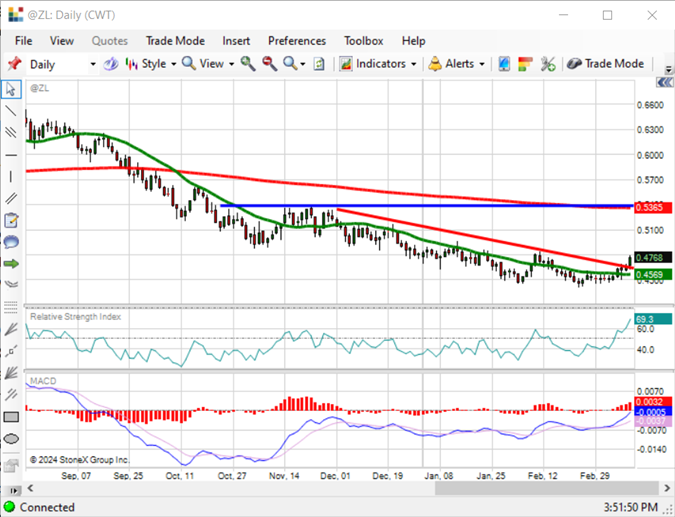Click the plain magnifier zoom icon
This screenshot has width=675, height=517.
(x=290, y=64)
